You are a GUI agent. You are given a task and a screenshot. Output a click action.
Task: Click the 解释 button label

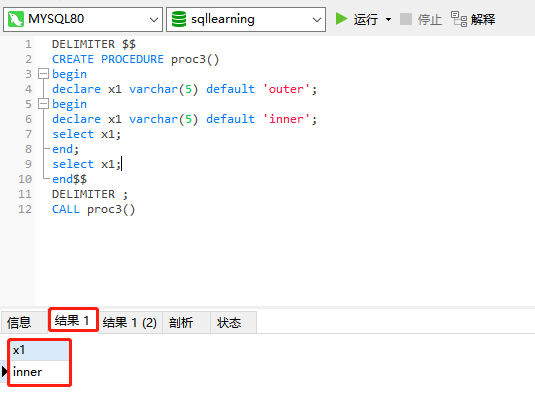pos(483,19)
